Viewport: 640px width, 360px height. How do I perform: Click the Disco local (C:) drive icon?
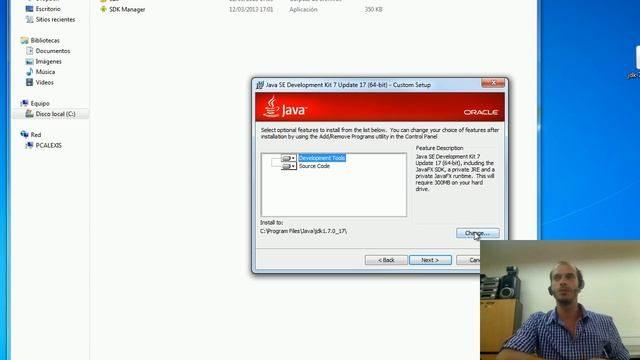(29, 114)
